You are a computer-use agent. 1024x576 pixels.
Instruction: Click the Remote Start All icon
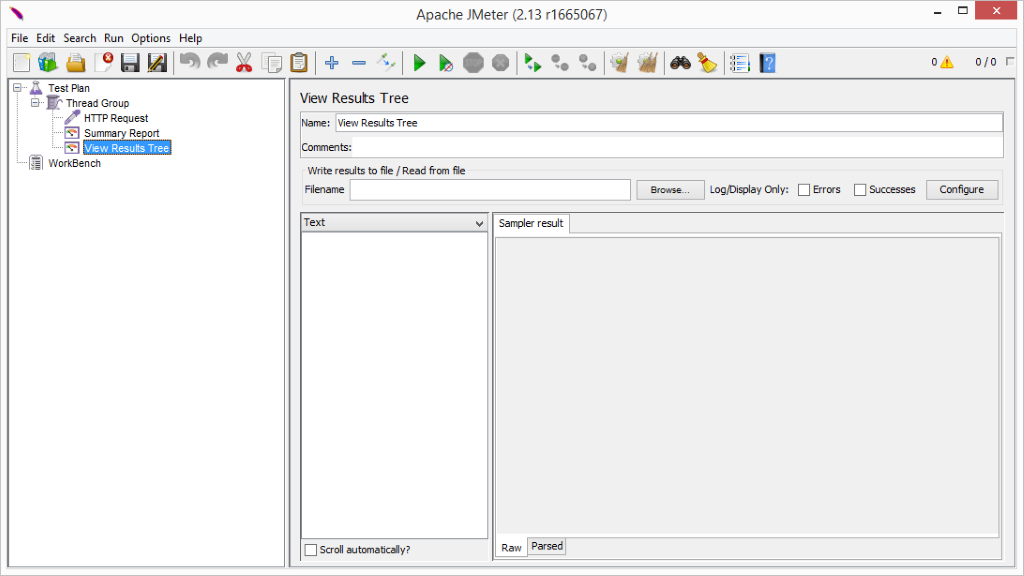click(x=533, y=63)
